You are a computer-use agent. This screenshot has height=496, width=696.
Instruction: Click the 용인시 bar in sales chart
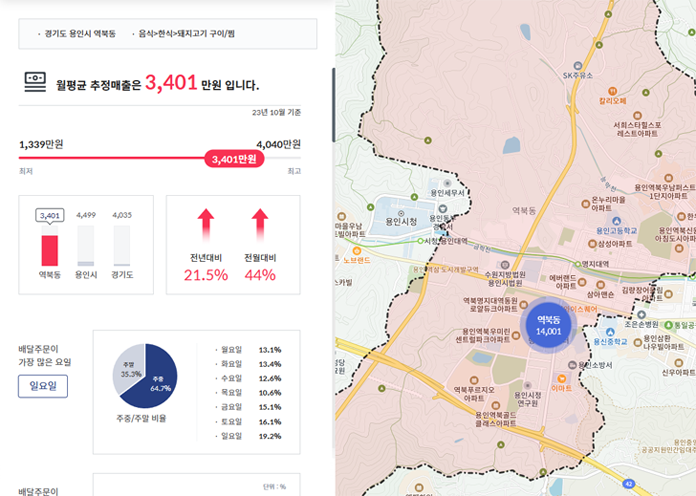pyautogui.click(x=86, y=245)
